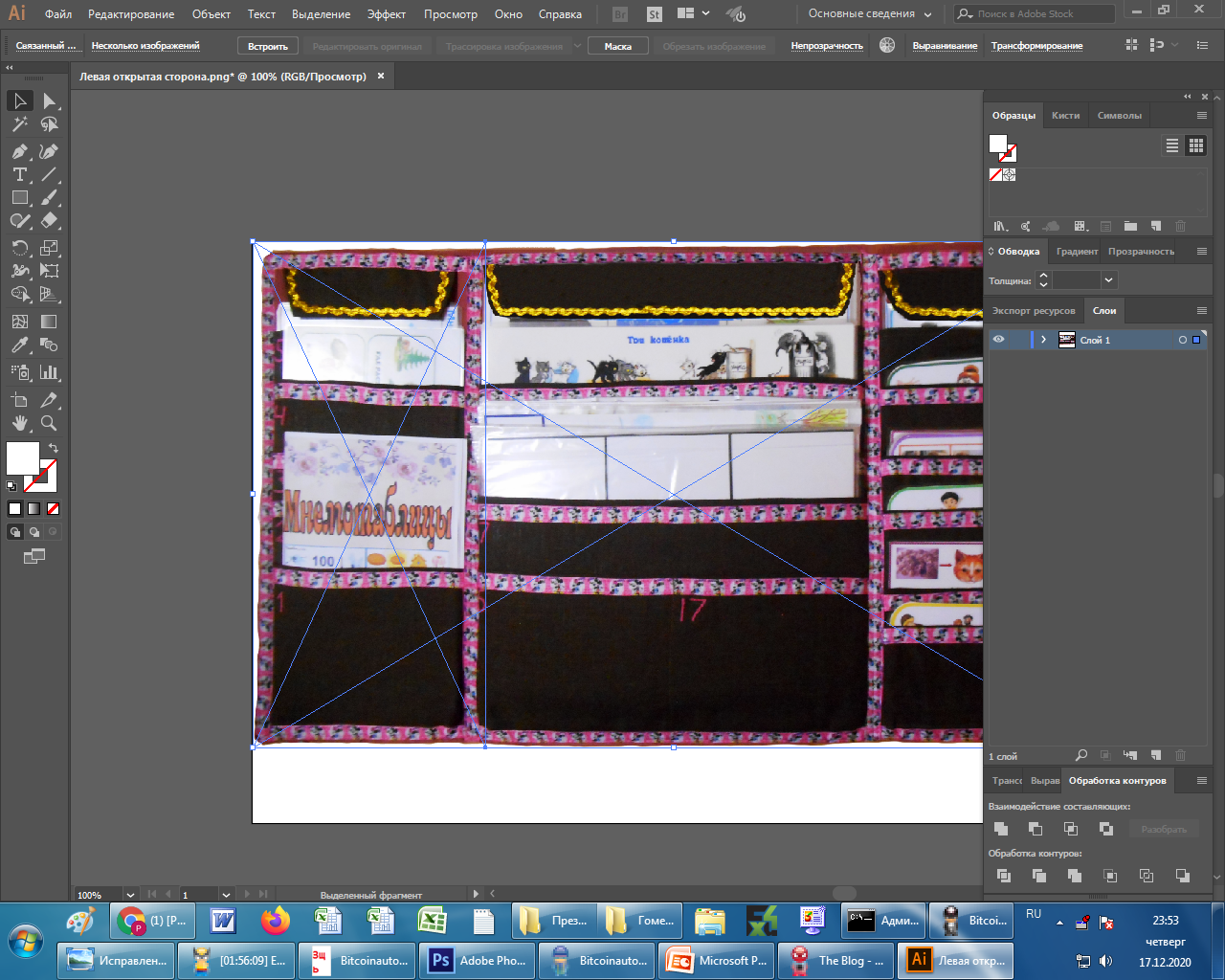Select the Gradient tool
1225x980 pixels.
[x=50, y=322]
